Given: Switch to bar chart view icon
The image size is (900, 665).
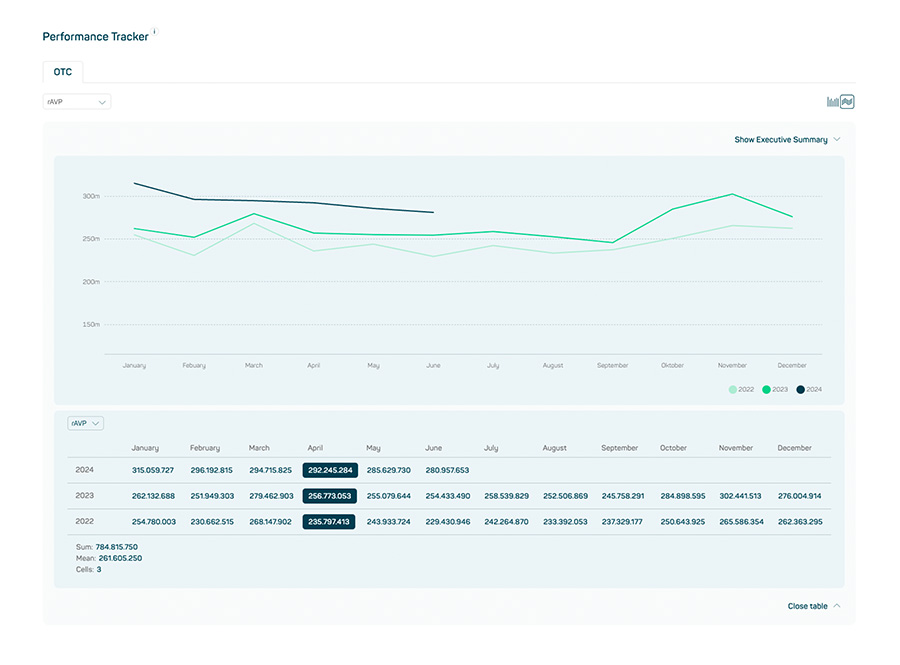Looking at the screenshot, I should tap(832, 102).
